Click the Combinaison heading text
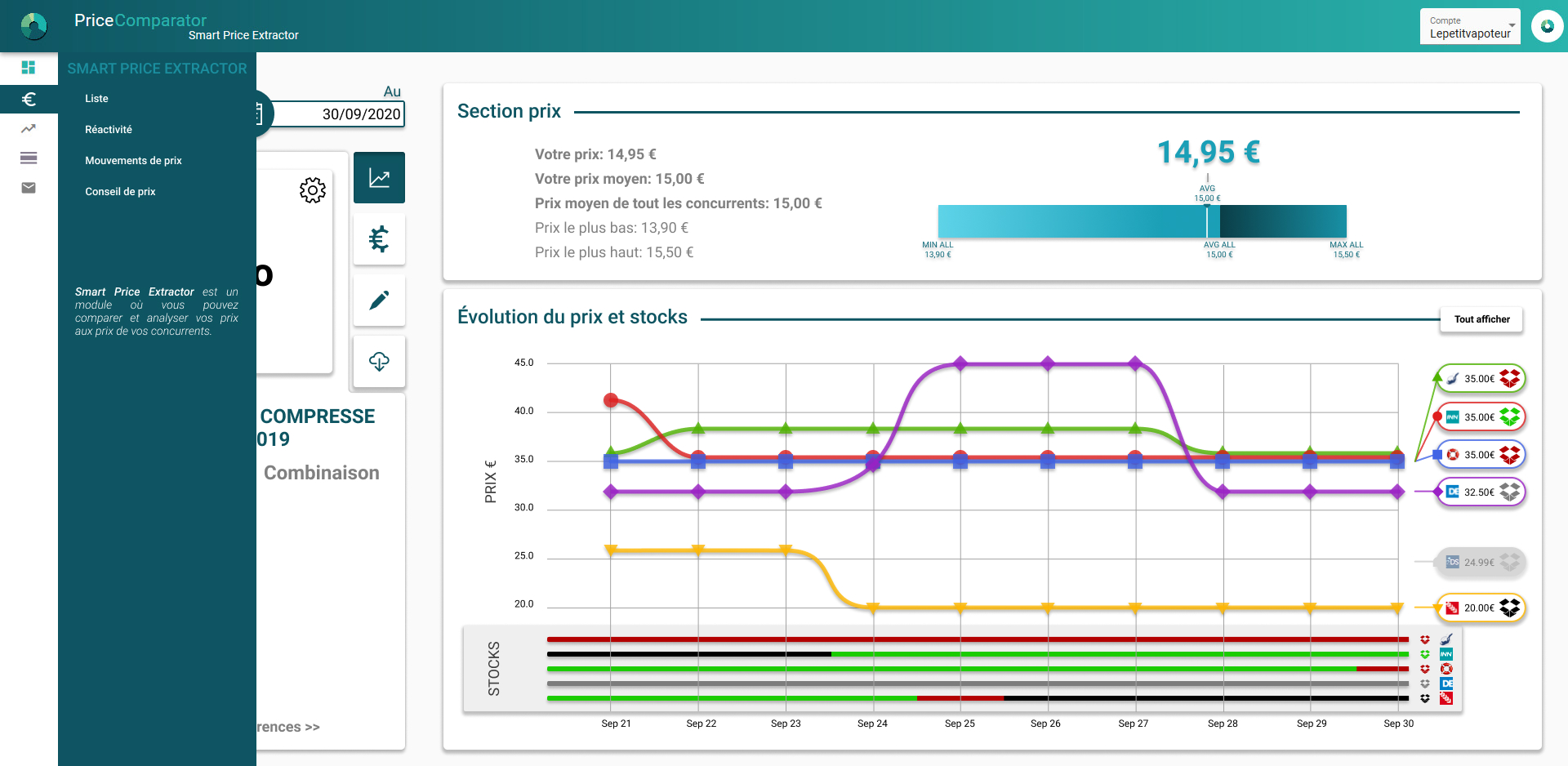1568x766 pixels. click(322, 473)
